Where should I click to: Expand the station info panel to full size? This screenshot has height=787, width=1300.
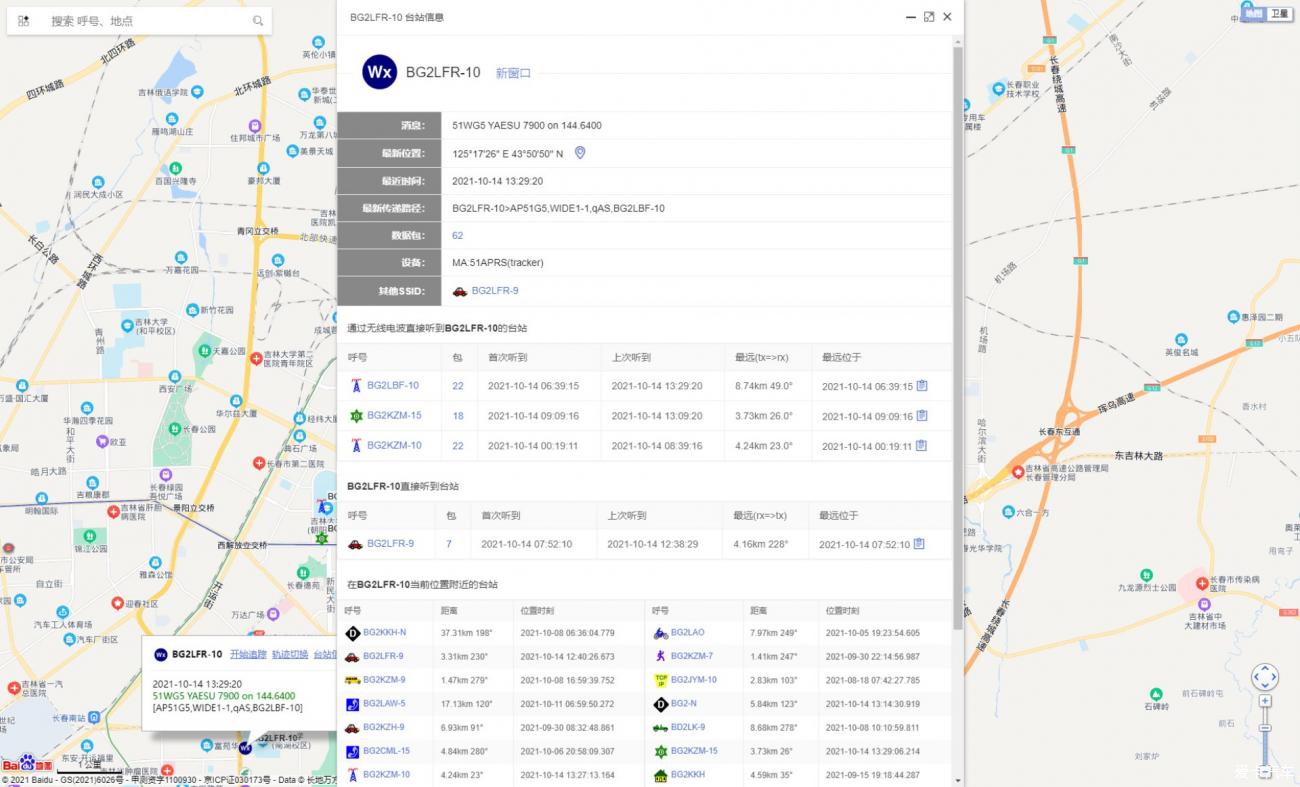pos(928,17)
